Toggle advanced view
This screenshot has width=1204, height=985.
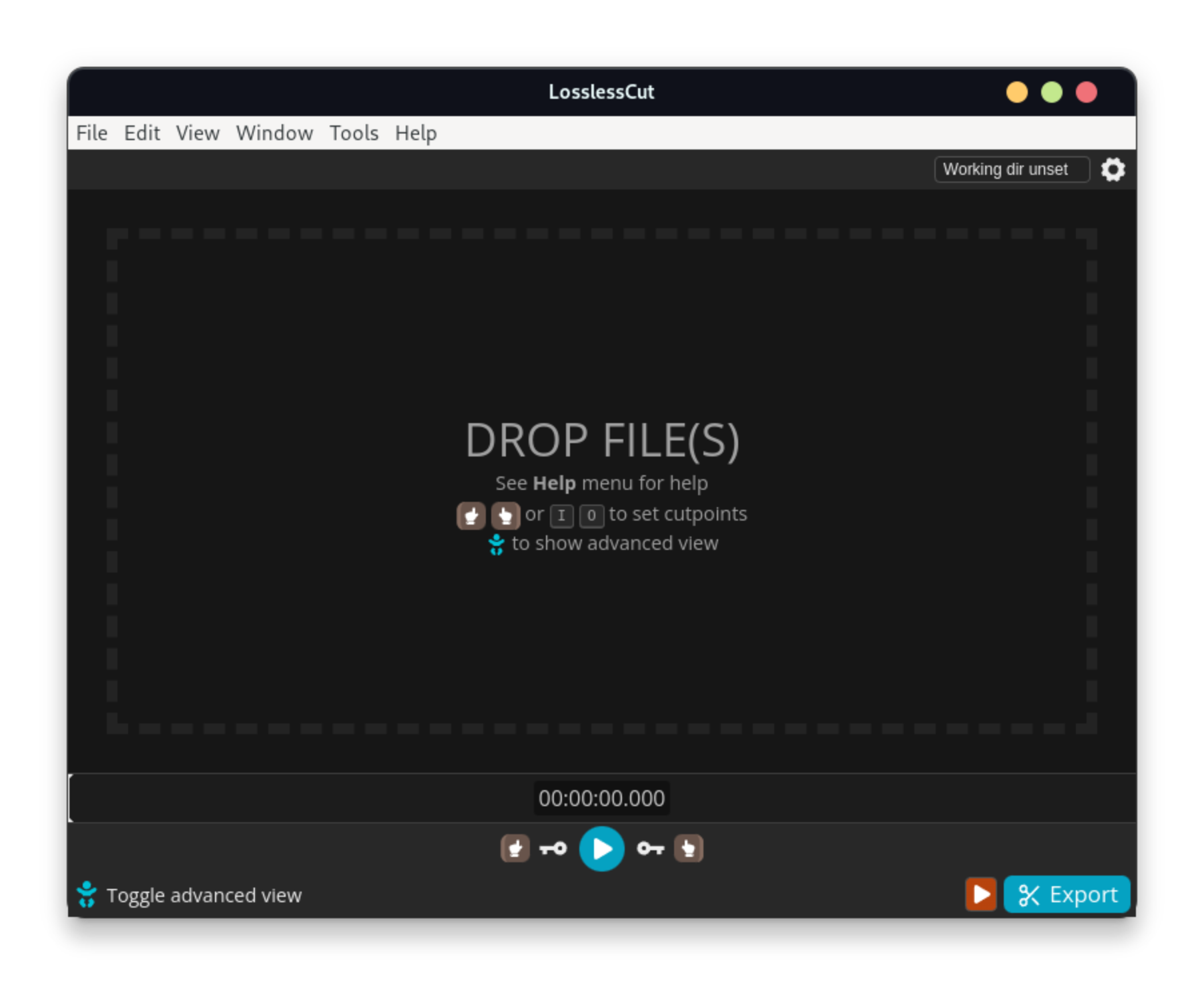click(x=204, y=895)
